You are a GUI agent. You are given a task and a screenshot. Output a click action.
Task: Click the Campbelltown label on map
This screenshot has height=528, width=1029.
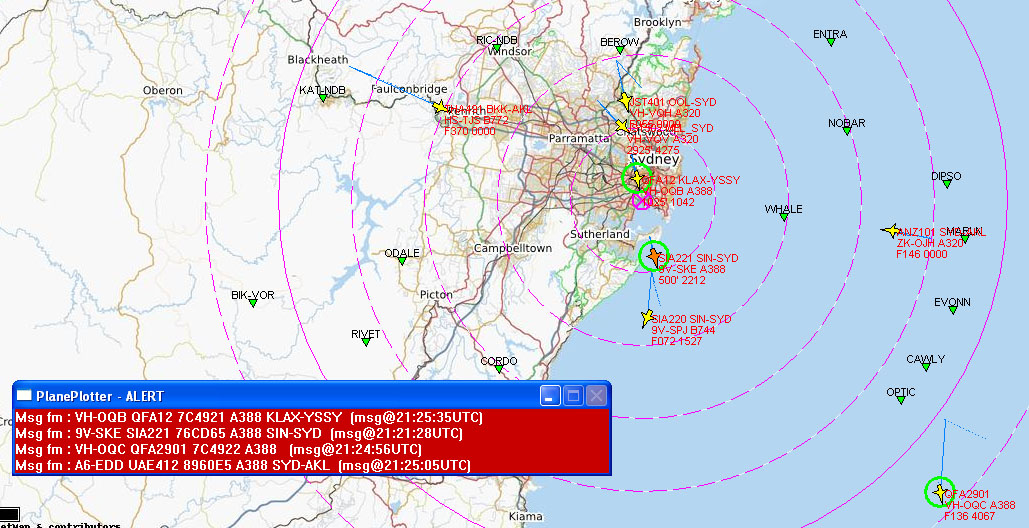tap(513, 249)
